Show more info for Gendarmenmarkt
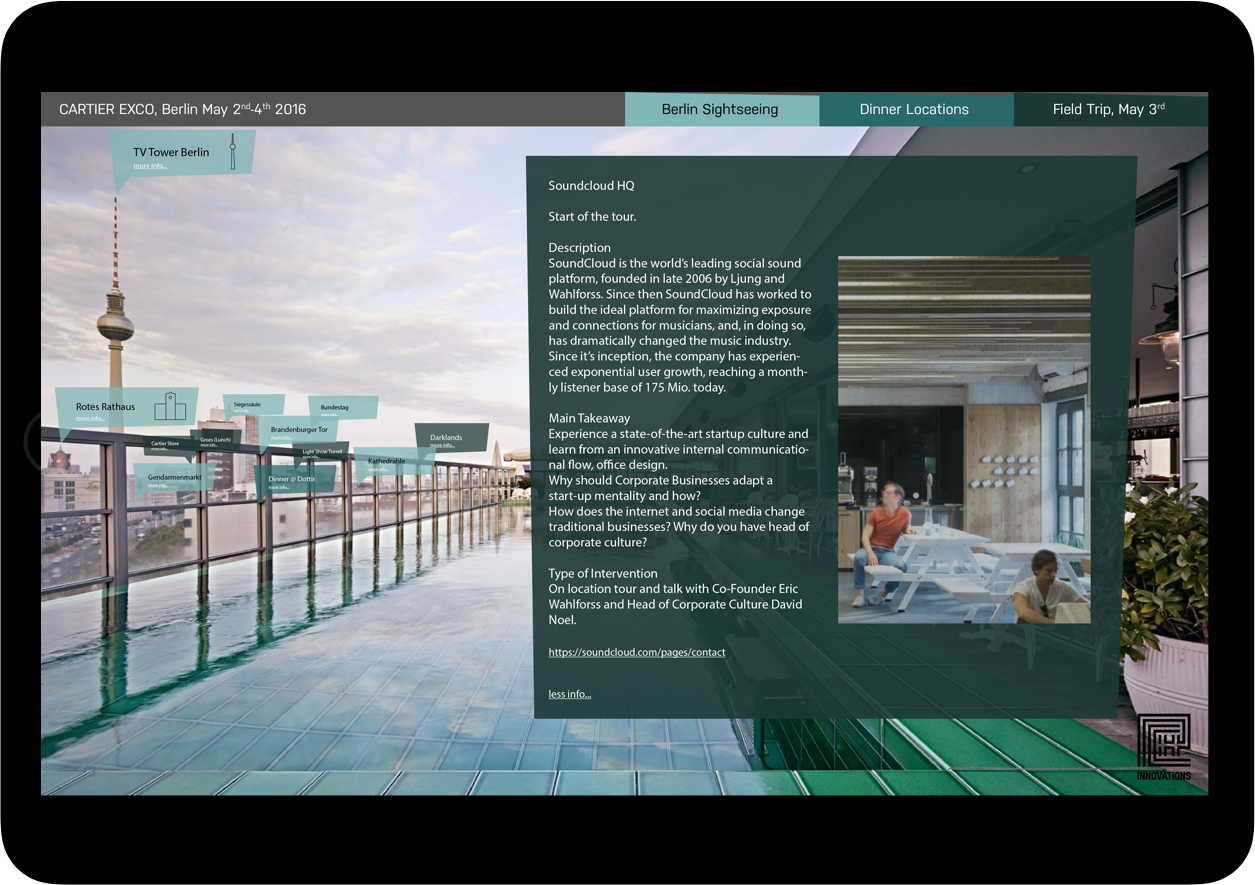Image resolution: width=1255 pixels, height=885 pixels. pos(157,485)
